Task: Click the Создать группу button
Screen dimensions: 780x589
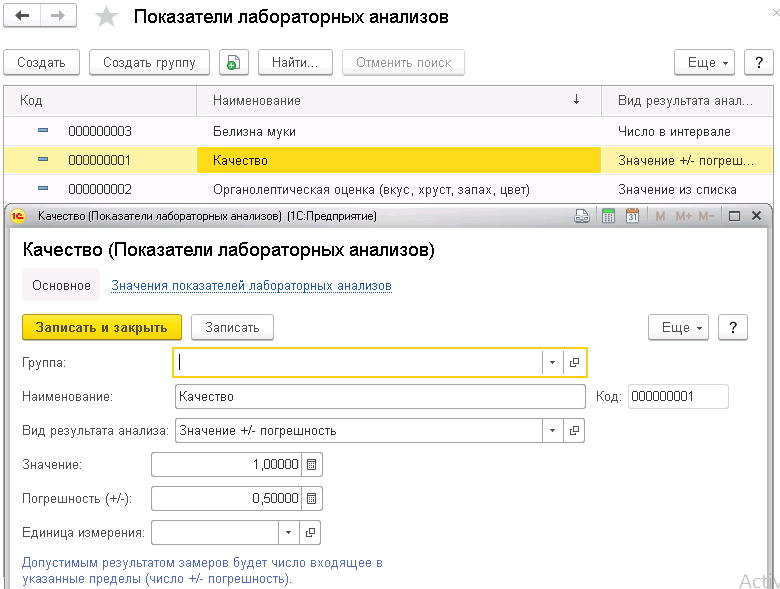Action: point(149,62)
